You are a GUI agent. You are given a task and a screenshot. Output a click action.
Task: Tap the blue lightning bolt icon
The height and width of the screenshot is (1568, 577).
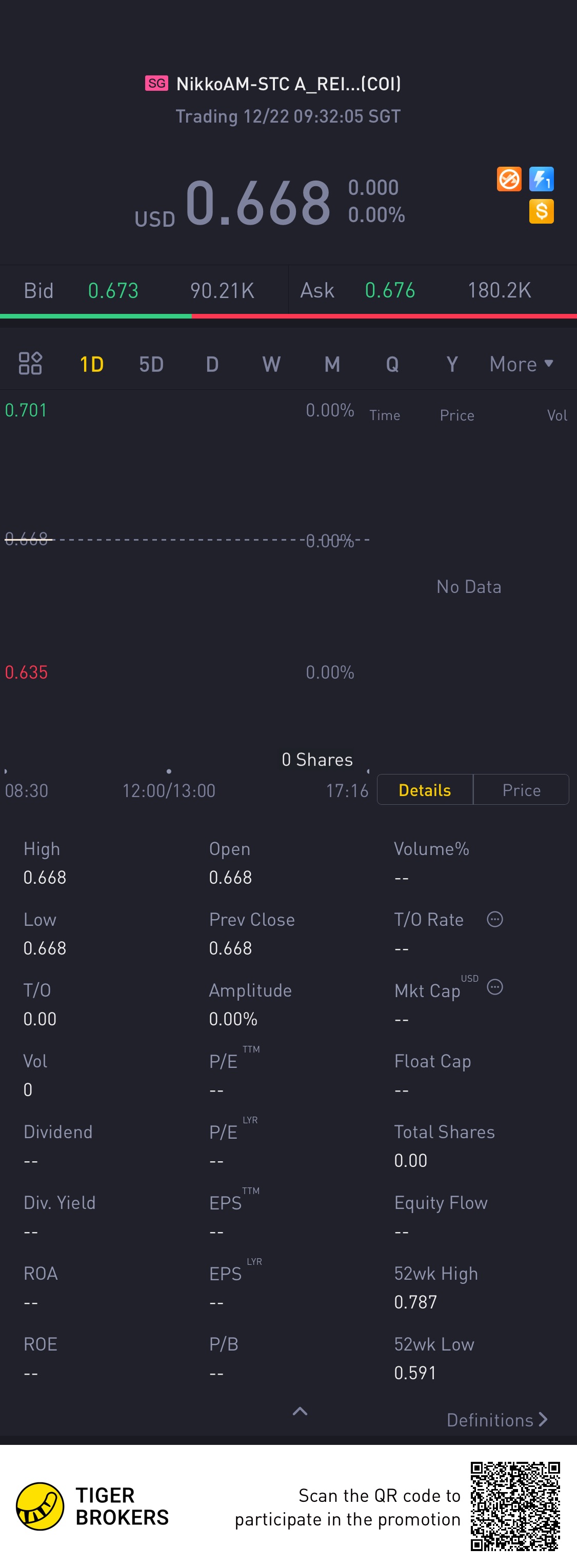(x=541, y=179)
